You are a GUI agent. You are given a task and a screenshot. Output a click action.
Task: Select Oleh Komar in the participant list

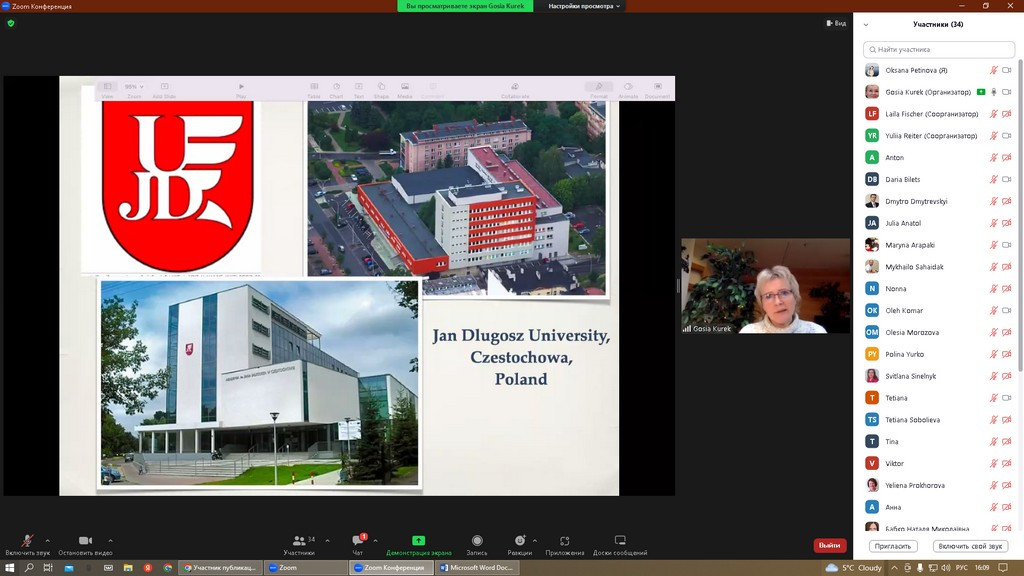click(x=904, y=311)
